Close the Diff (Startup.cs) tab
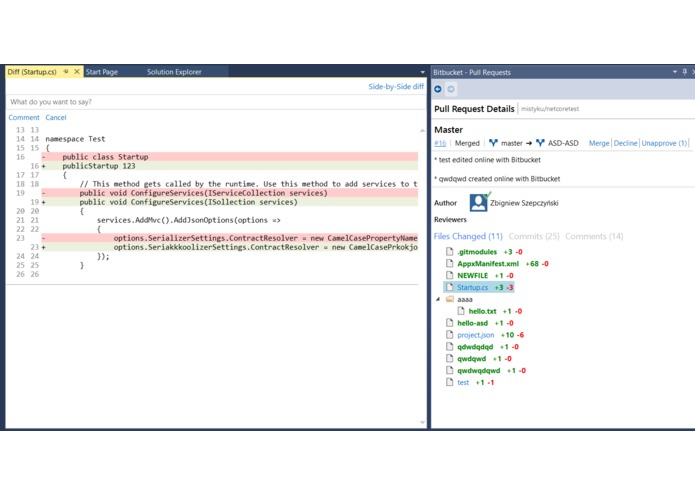Image resolution: width=695 pixels, height=494 pixels. click(77, 71)
